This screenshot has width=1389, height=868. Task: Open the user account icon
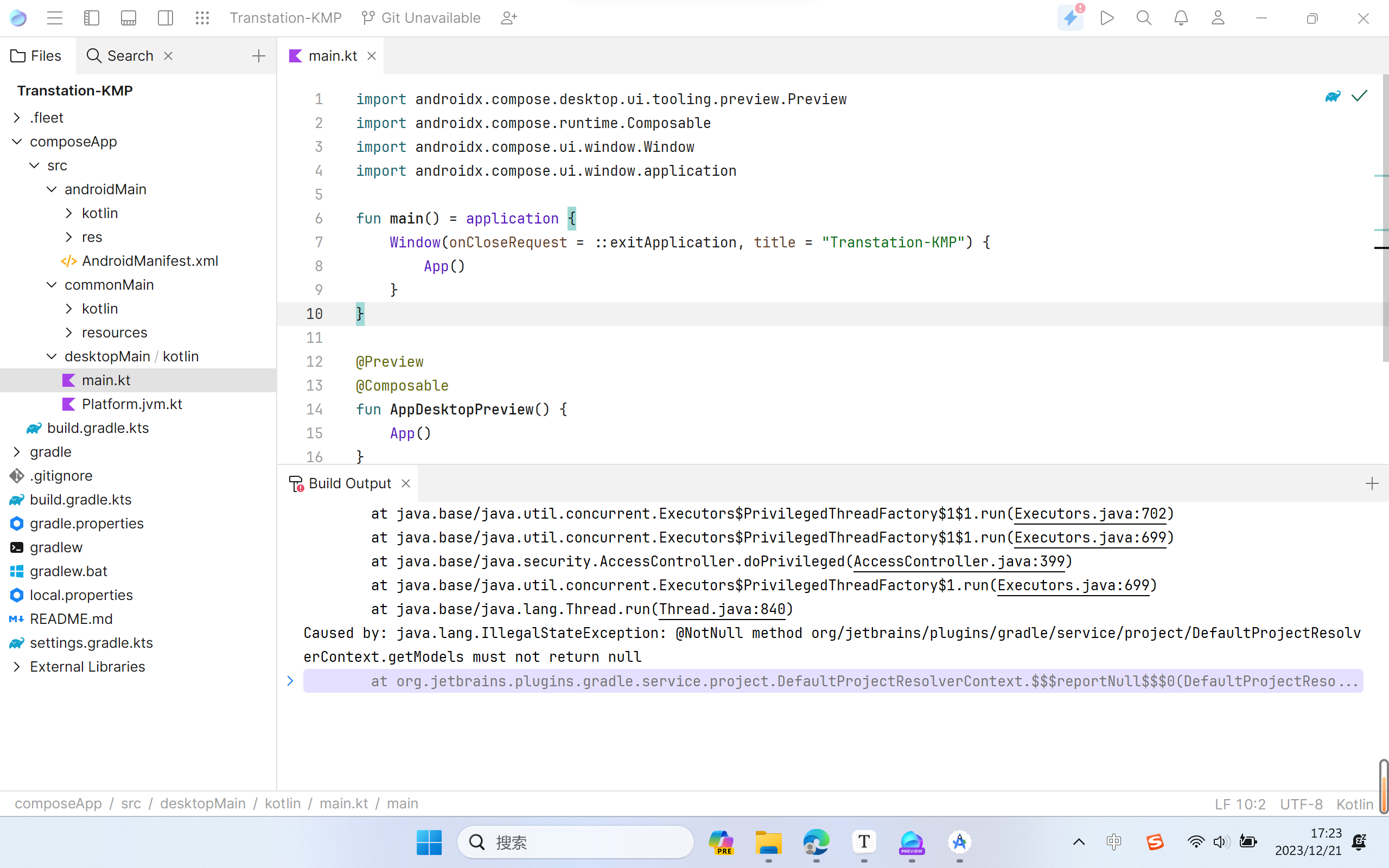click(x=1218, y=18)
